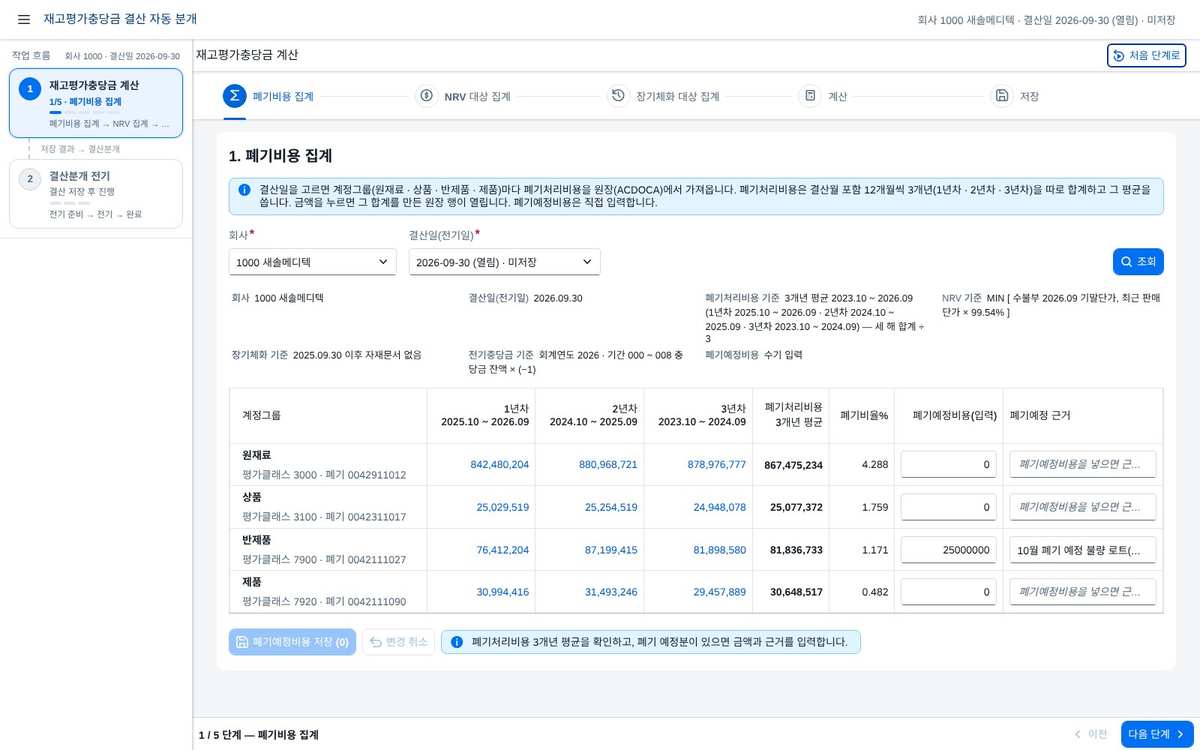
Task: Open 상품 1년차 amount 25,029,519
Action: [502, 507]
